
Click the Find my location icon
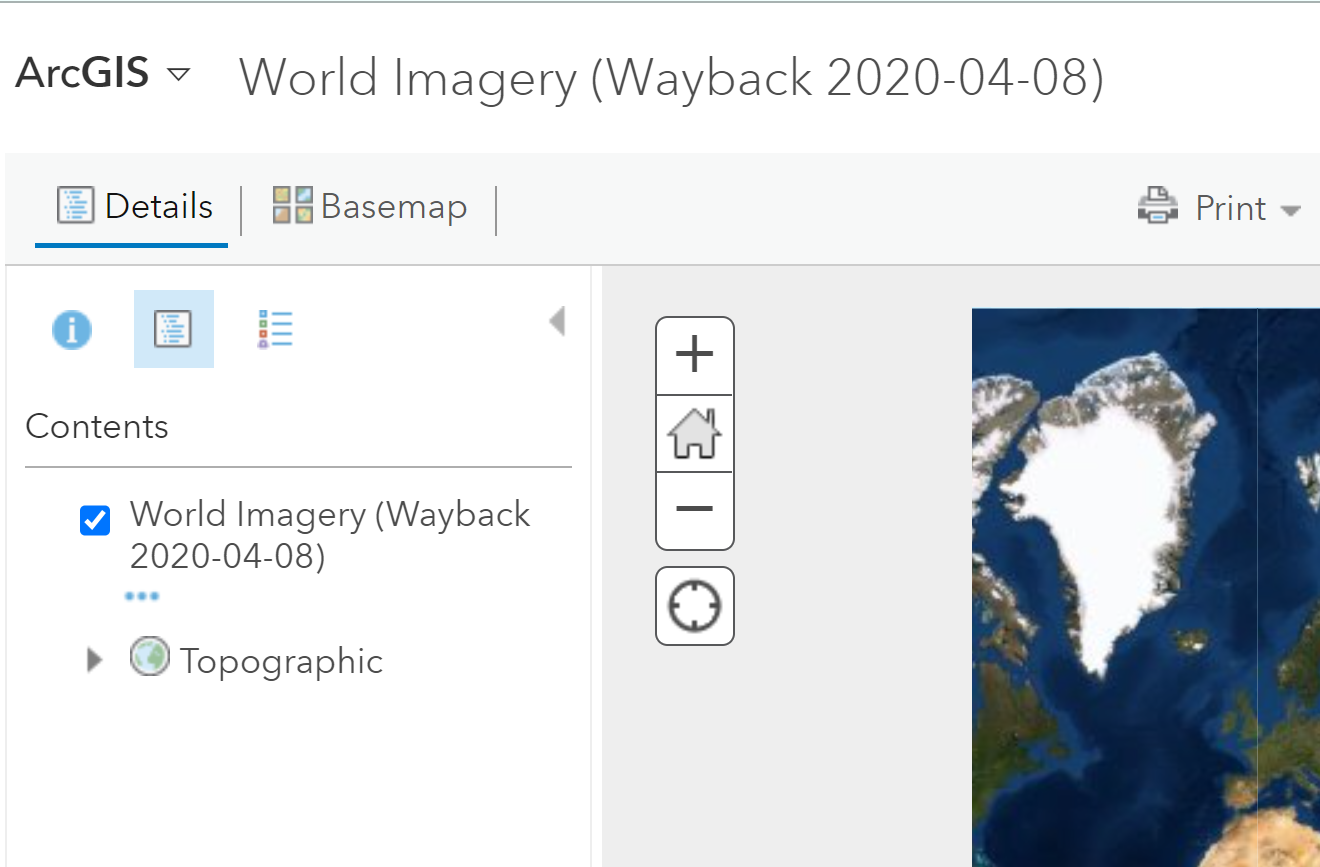(695, 607)
